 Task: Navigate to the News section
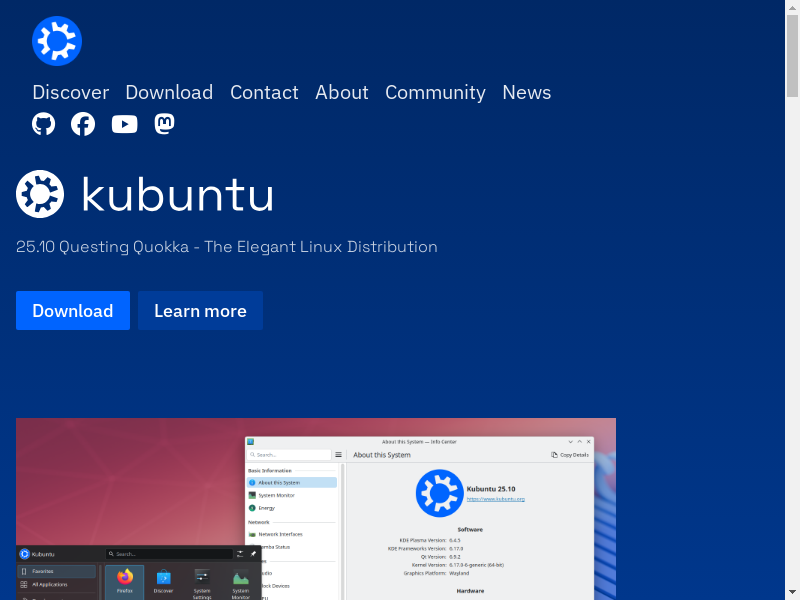coord(527,92)
